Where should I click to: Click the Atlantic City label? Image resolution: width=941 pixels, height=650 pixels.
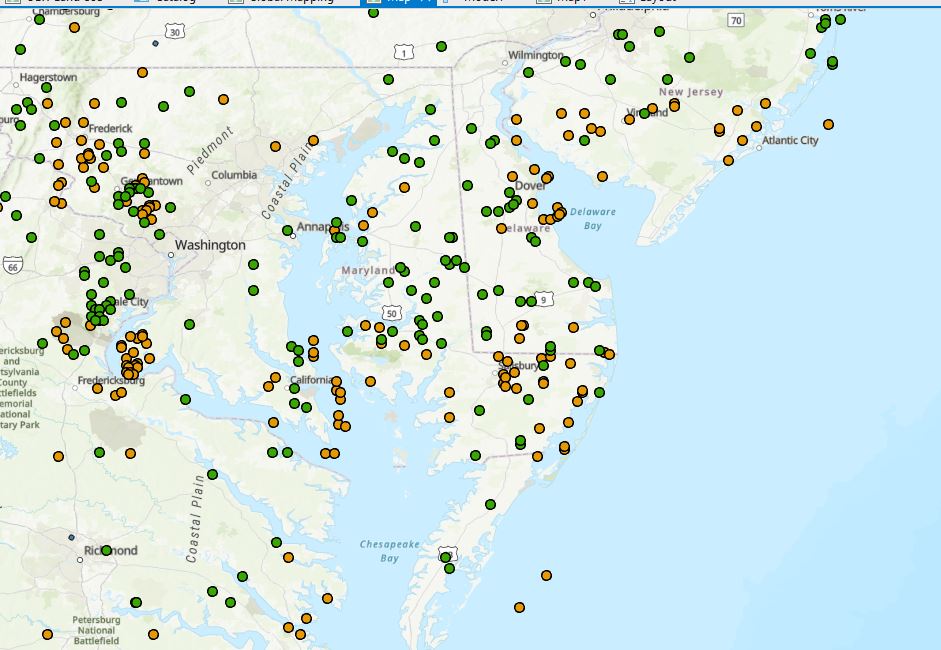790,140
